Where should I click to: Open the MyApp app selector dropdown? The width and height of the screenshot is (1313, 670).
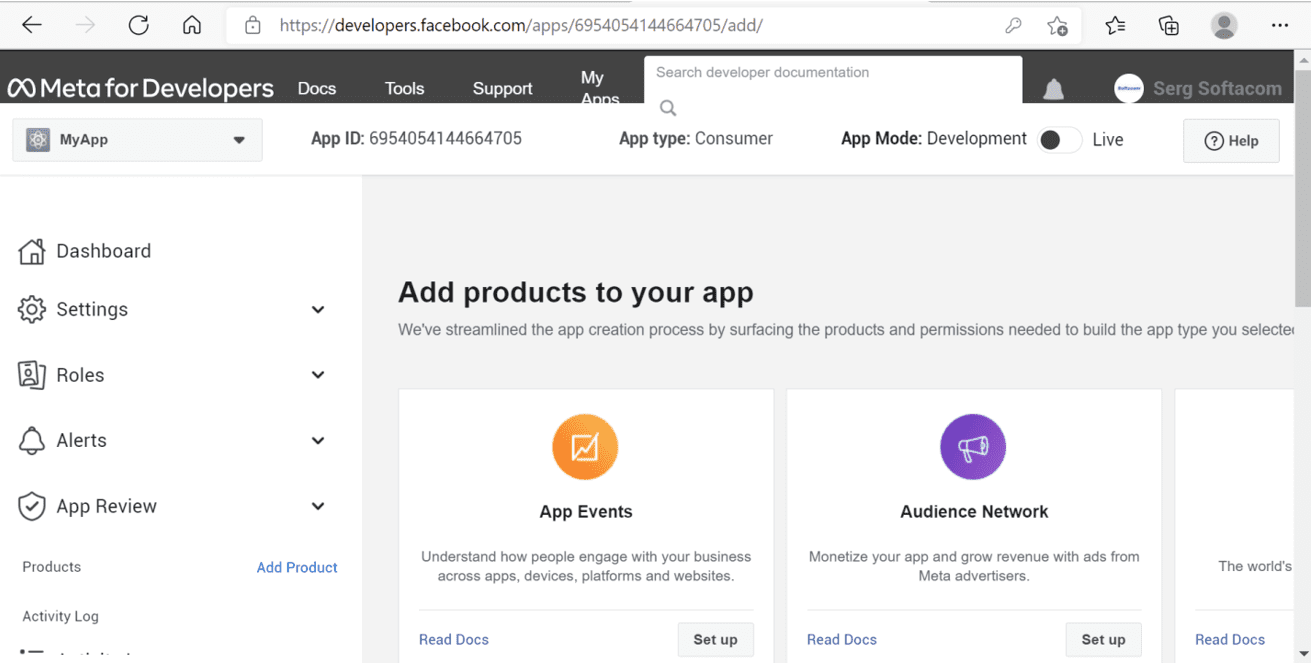point(137,140)
